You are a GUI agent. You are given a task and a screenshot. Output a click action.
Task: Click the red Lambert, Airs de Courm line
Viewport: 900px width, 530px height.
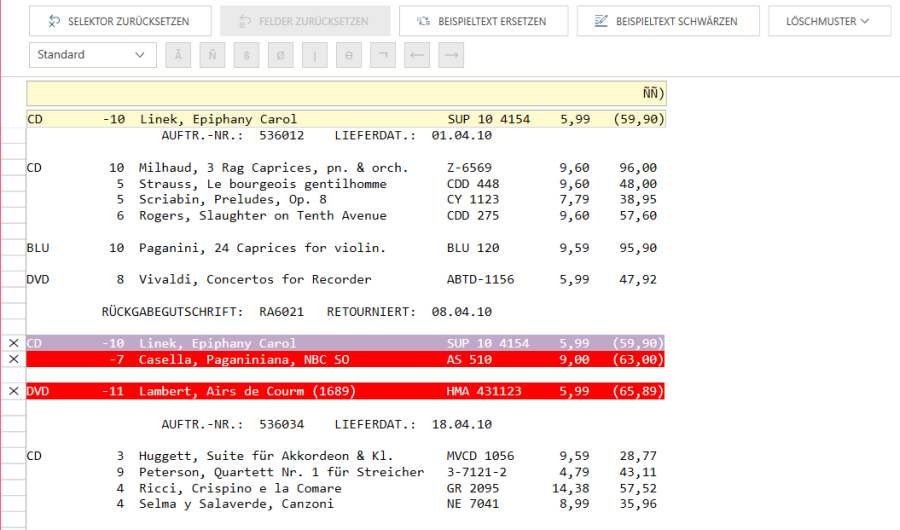point(346,391)
